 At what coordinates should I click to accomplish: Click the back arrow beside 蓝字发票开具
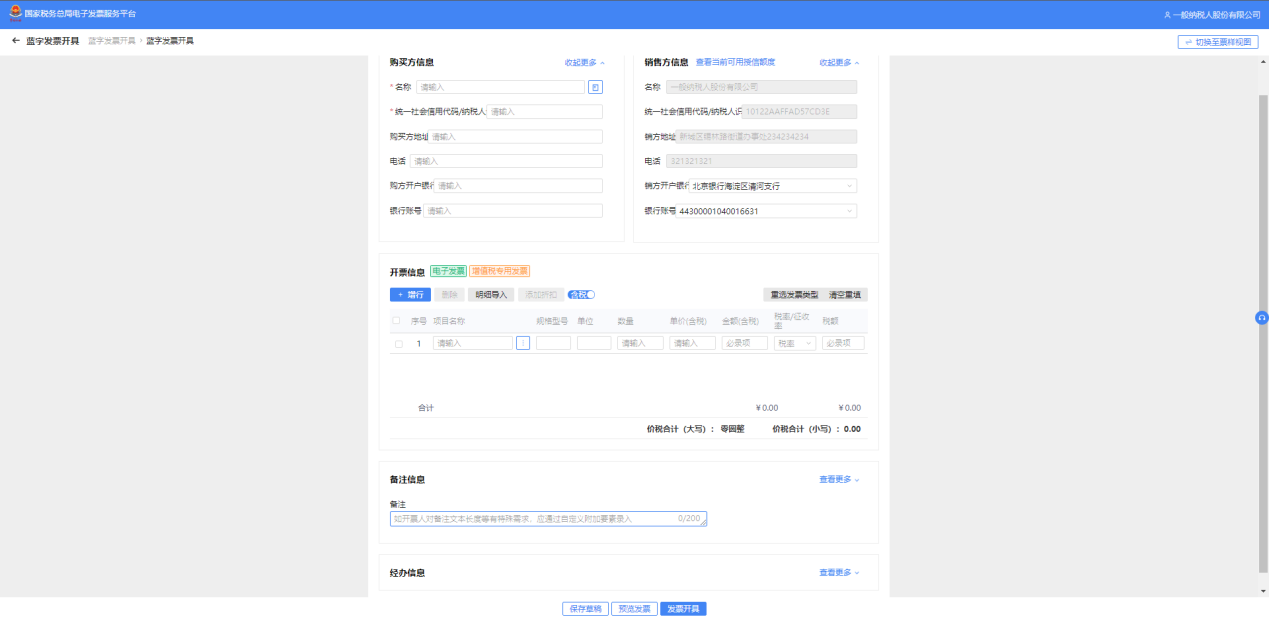click(x=16, y=41)
